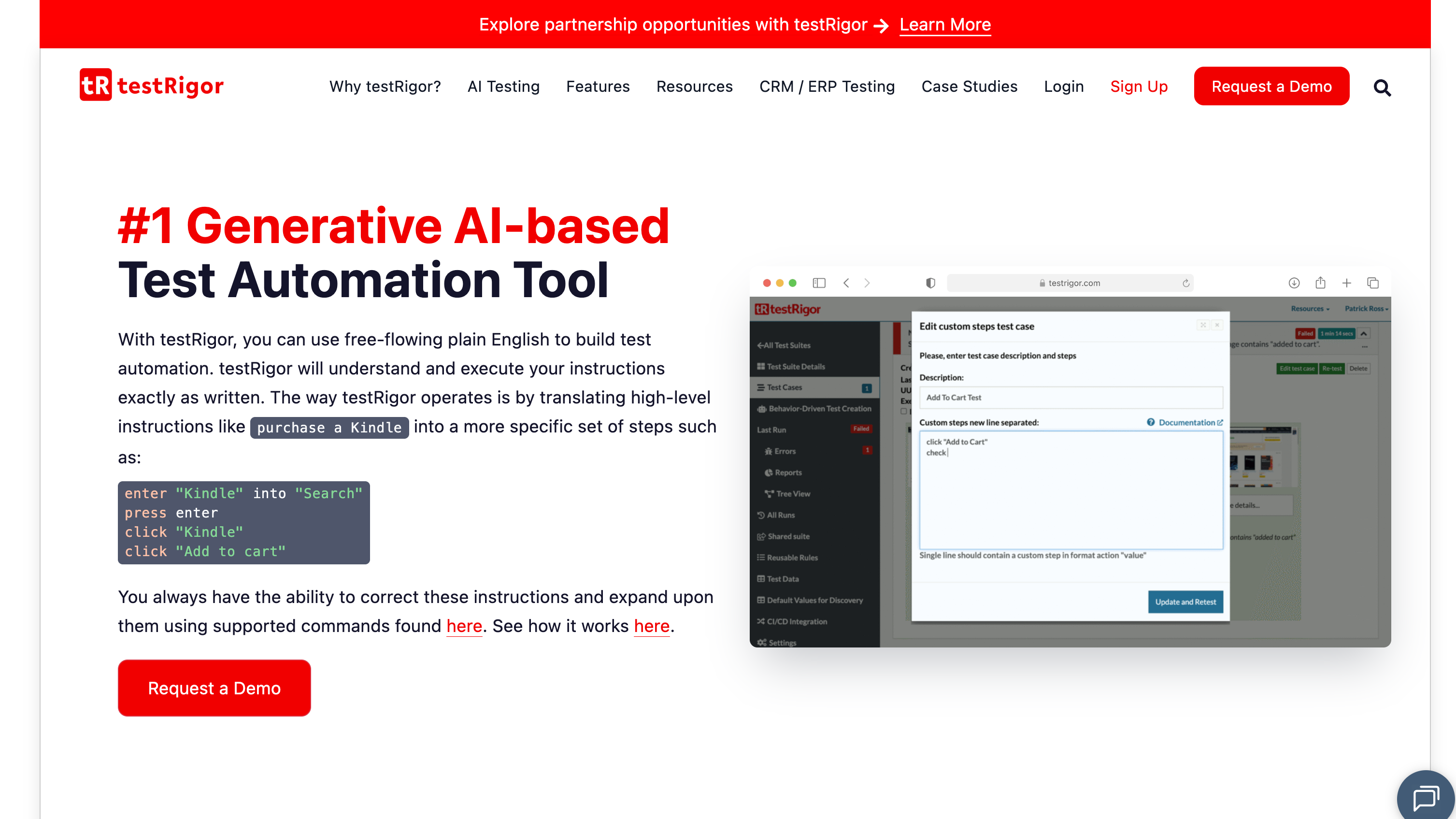Open the Resources navigation menu
Viewport: 1456px width, 819px height.
pyautogui.click(x=694, y=86)
